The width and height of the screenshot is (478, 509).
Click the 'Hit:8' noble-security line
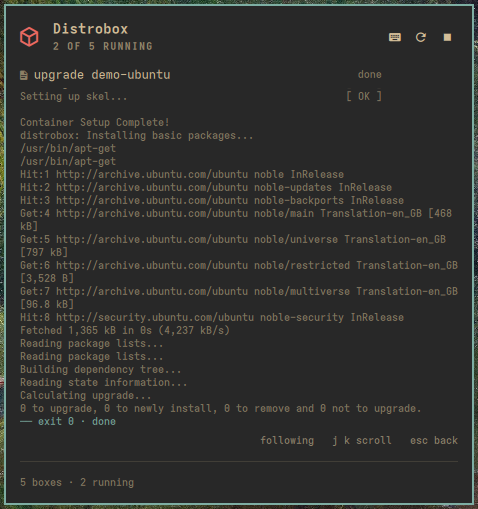212,317
